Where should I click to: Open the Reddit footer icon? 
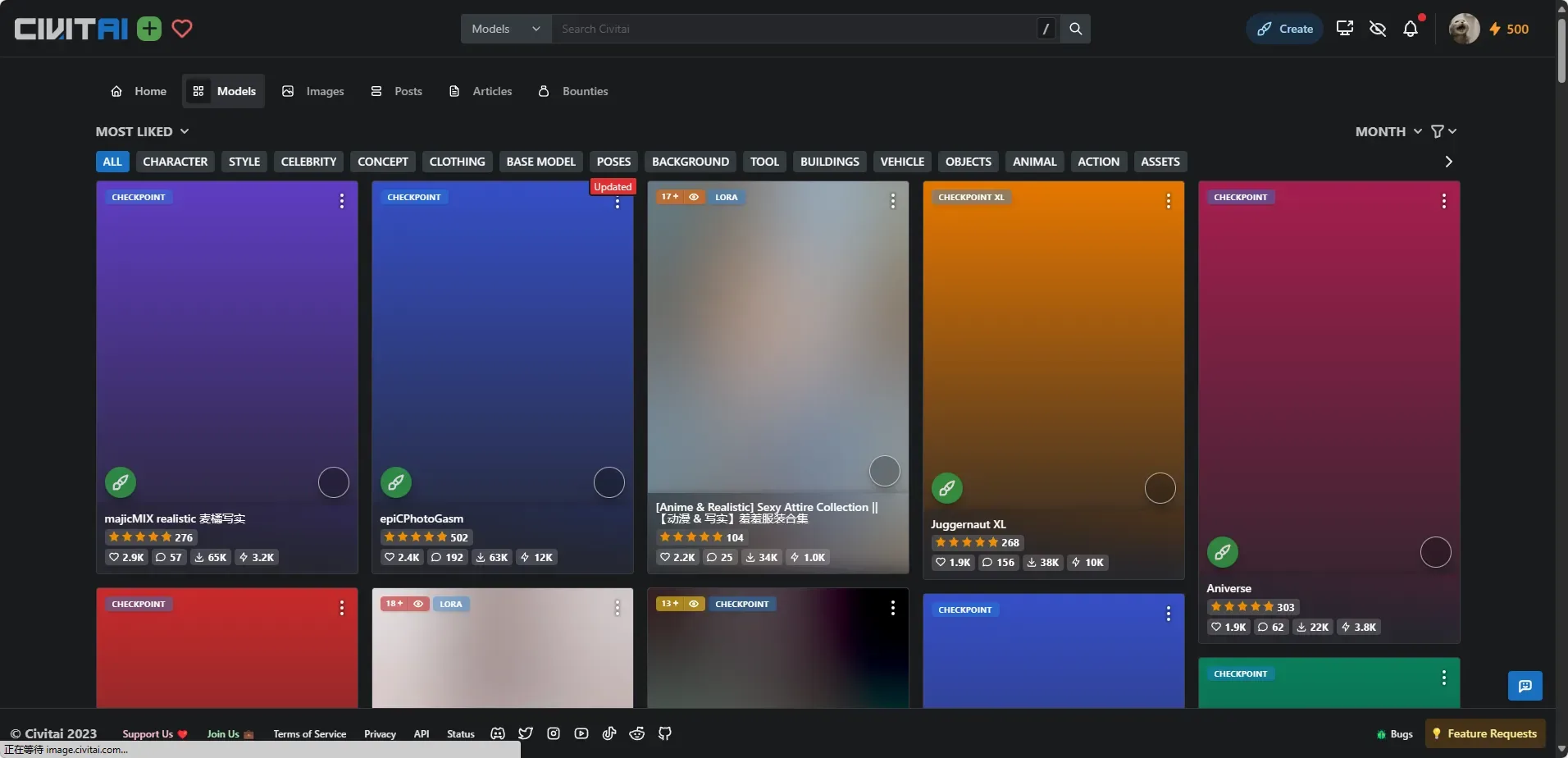[637, 733]
